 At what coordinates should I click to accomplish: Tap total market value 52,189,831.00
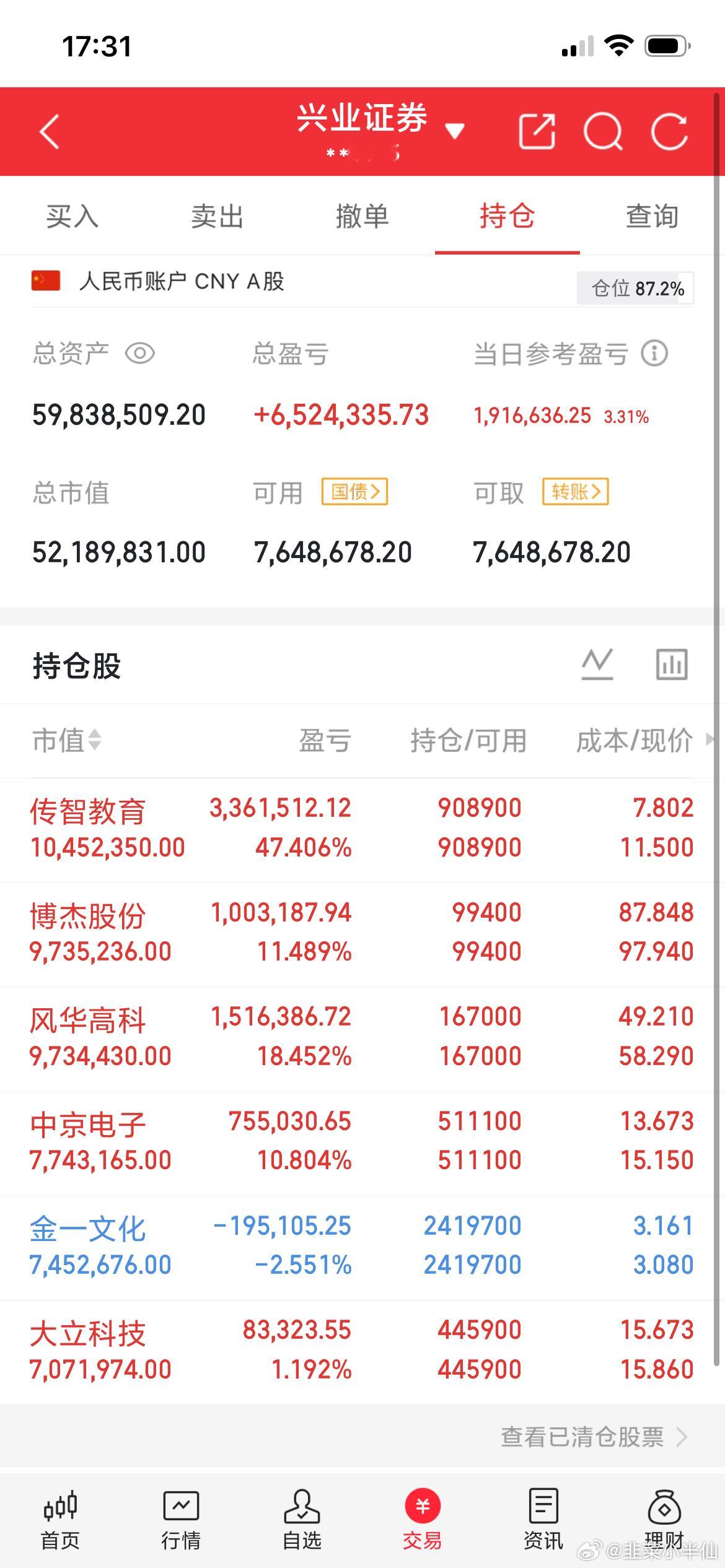[119, 552]
